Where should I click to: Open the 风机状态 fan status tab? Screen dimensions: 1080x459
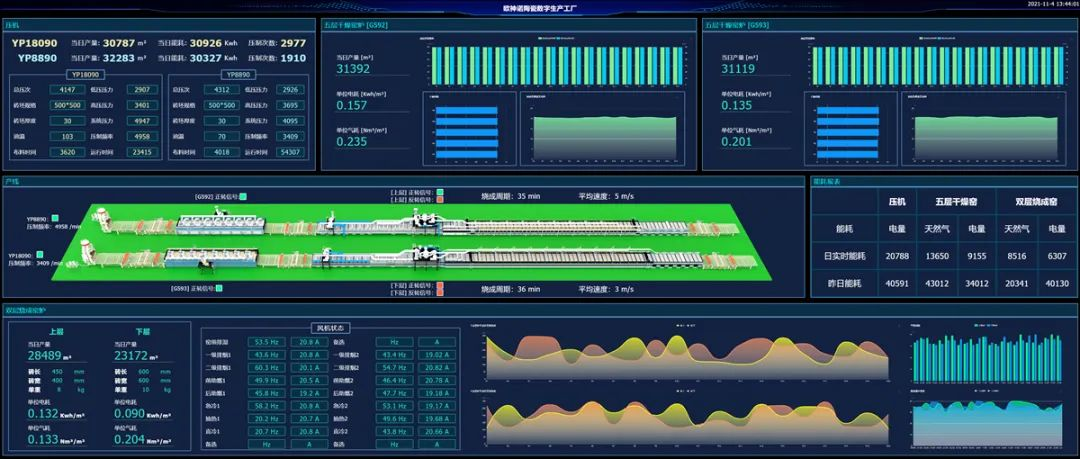pos(330,328)
